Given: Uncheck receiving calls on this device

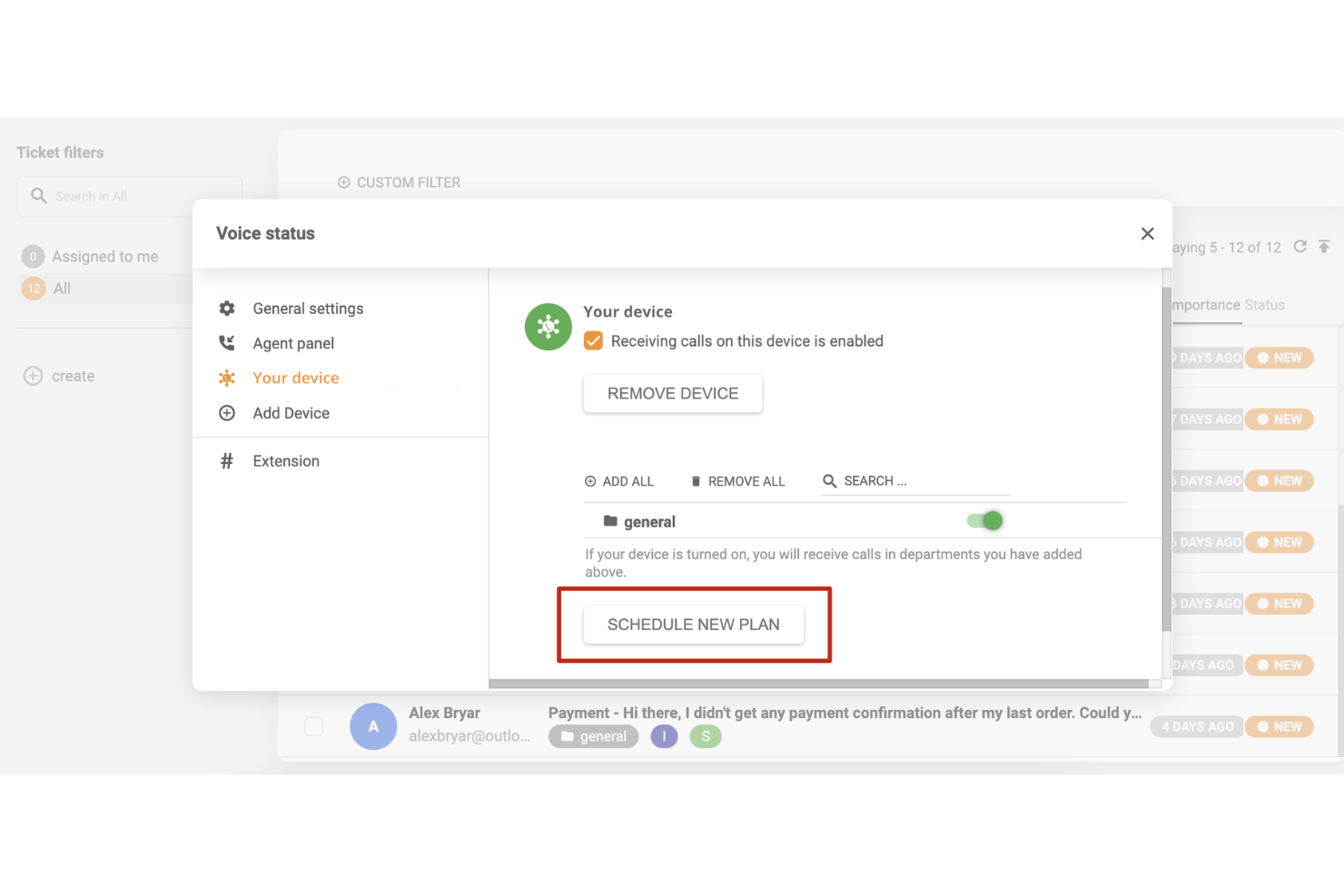Looking at the screenshot, I should coord(593,340).
